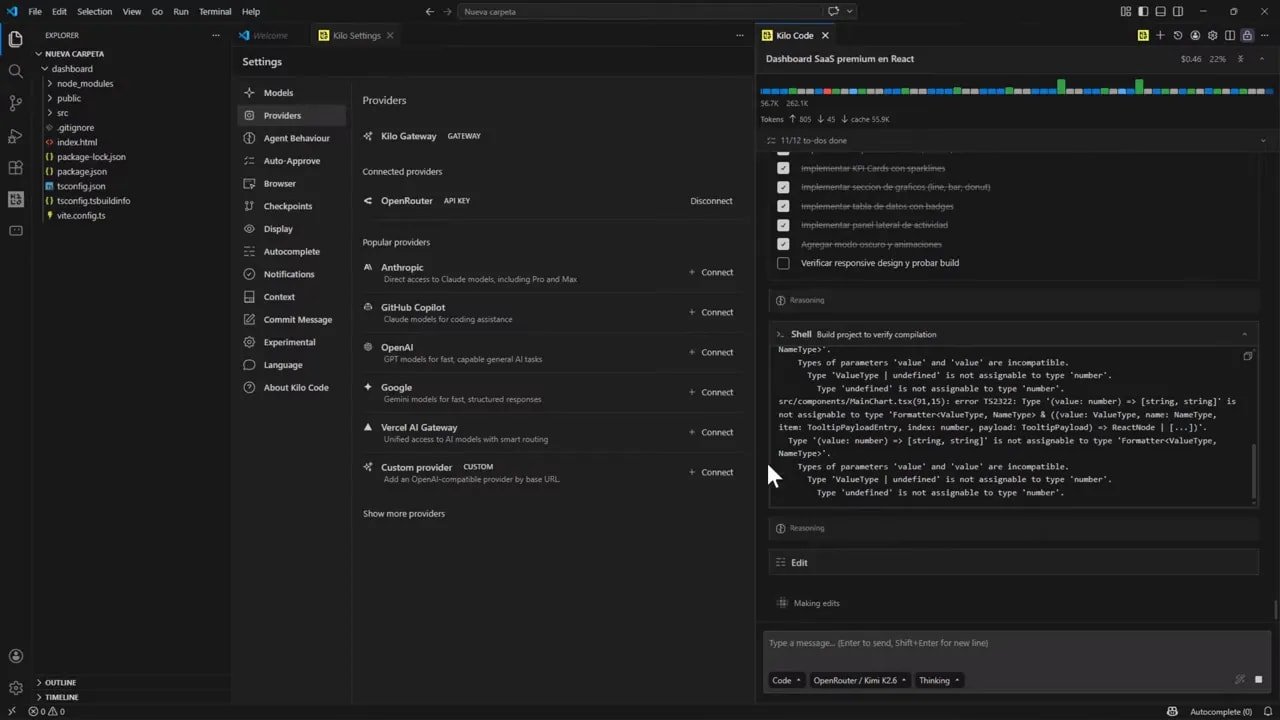Open the Thinking level dropdown
Screen dimensions: 1280x720
tap(939, 680)
